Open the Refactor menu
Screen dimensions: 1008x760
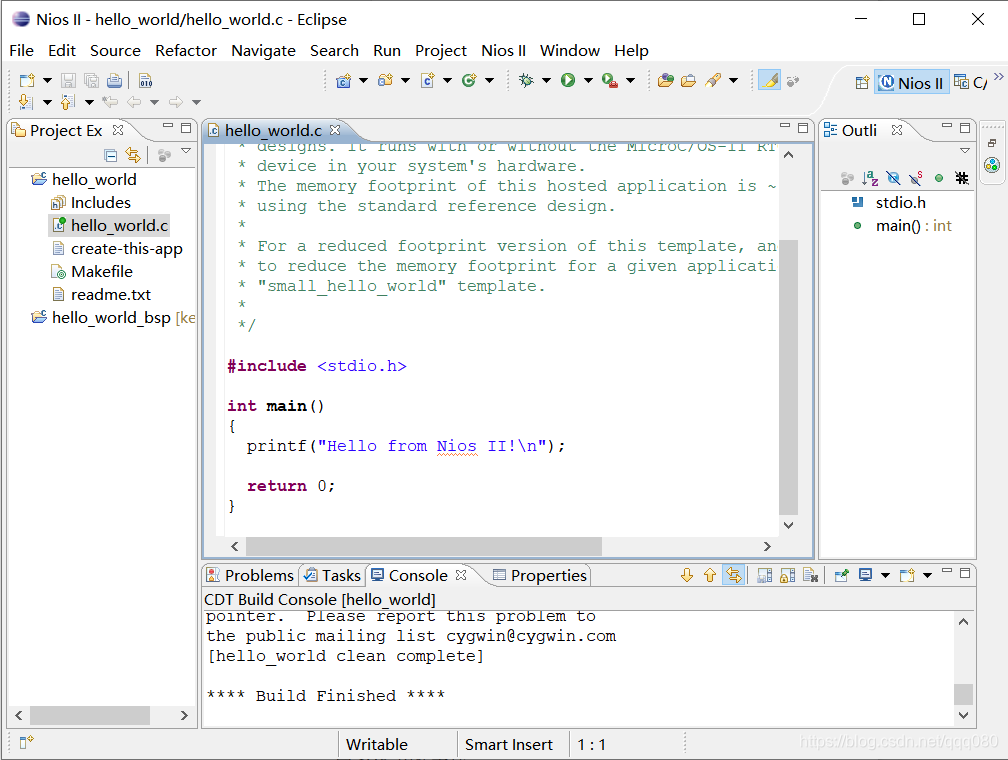[186, 51]
